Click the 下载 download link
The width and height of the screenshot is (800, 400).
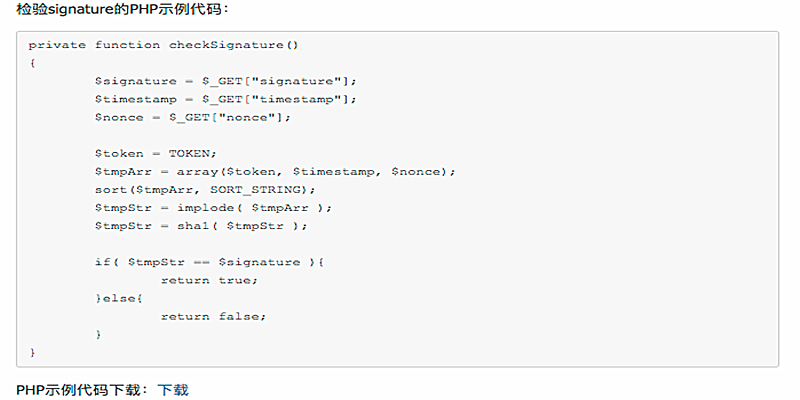173,390
